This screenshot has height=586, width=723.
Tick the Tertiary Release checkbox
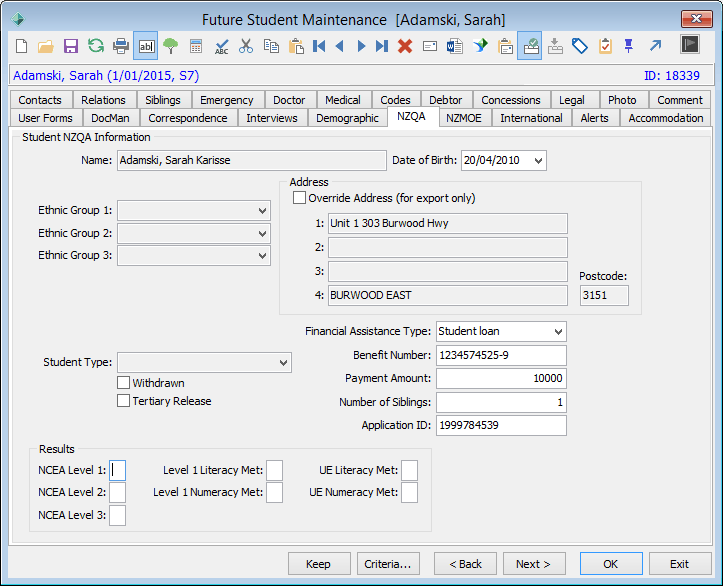123,401
